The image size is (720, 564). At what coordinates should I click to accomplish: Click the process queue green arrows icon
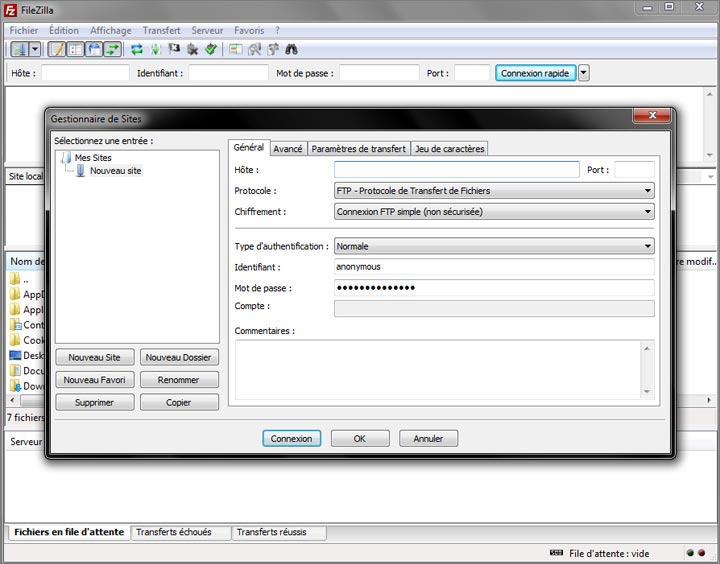pyautogui.click(x=156, y=49)
